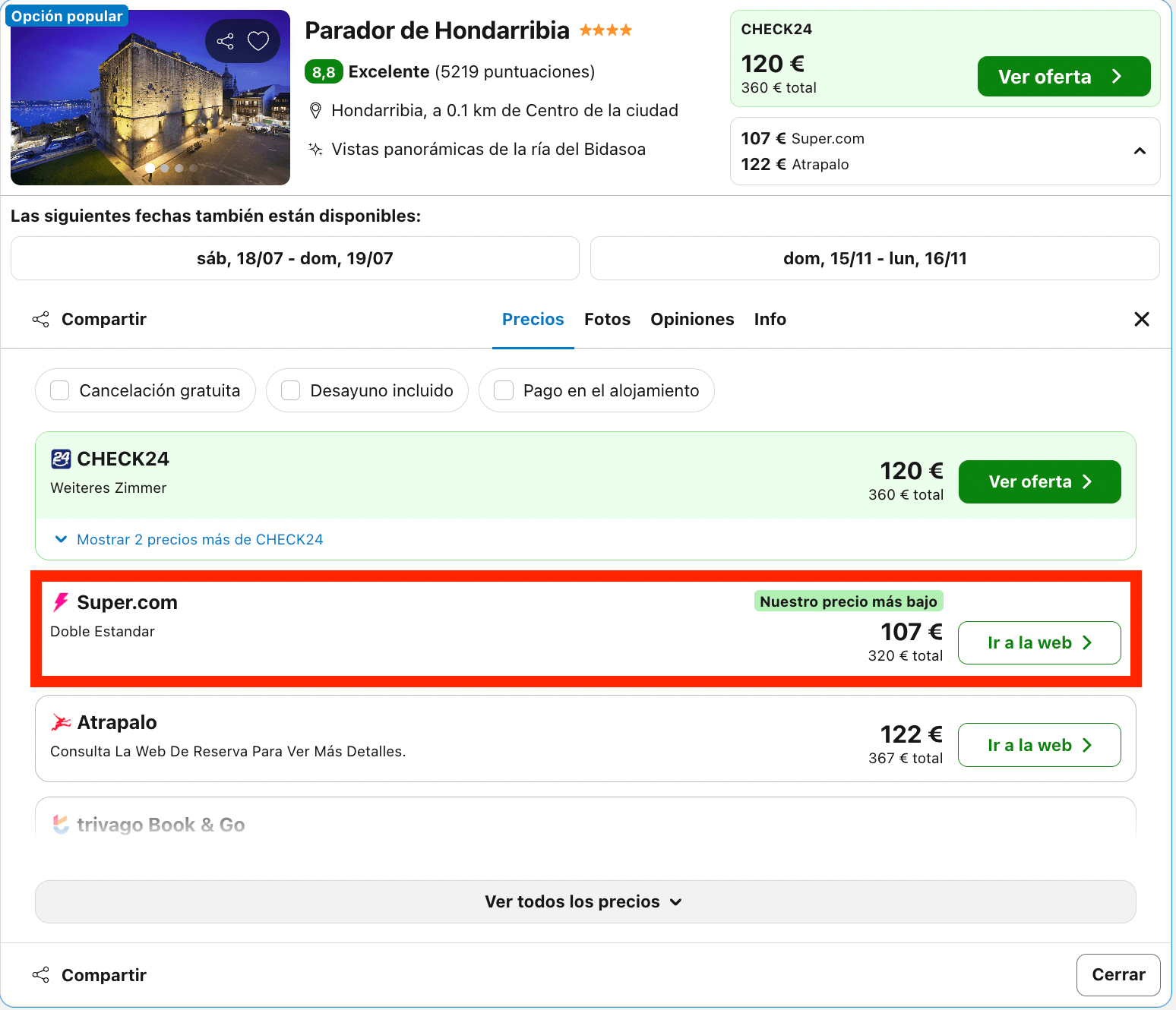Click the 320 € total price text
Viewport: 1176px width, 1010px height.
(x=905, y=655)
